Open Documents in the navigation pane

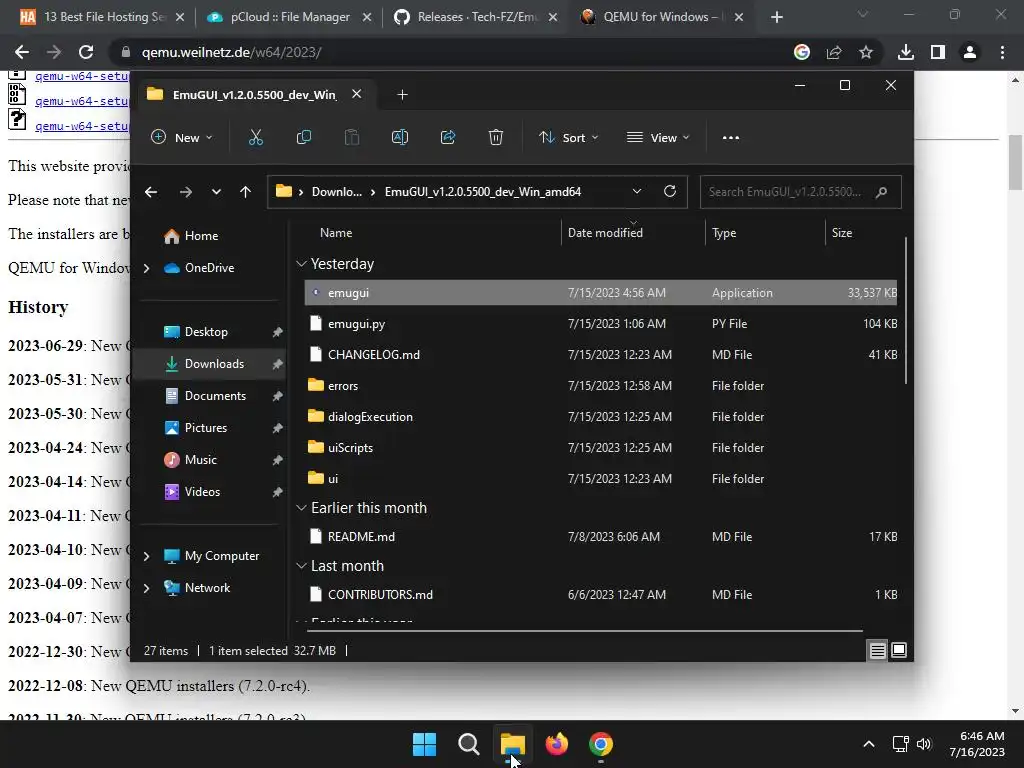[x=215, y=396]
